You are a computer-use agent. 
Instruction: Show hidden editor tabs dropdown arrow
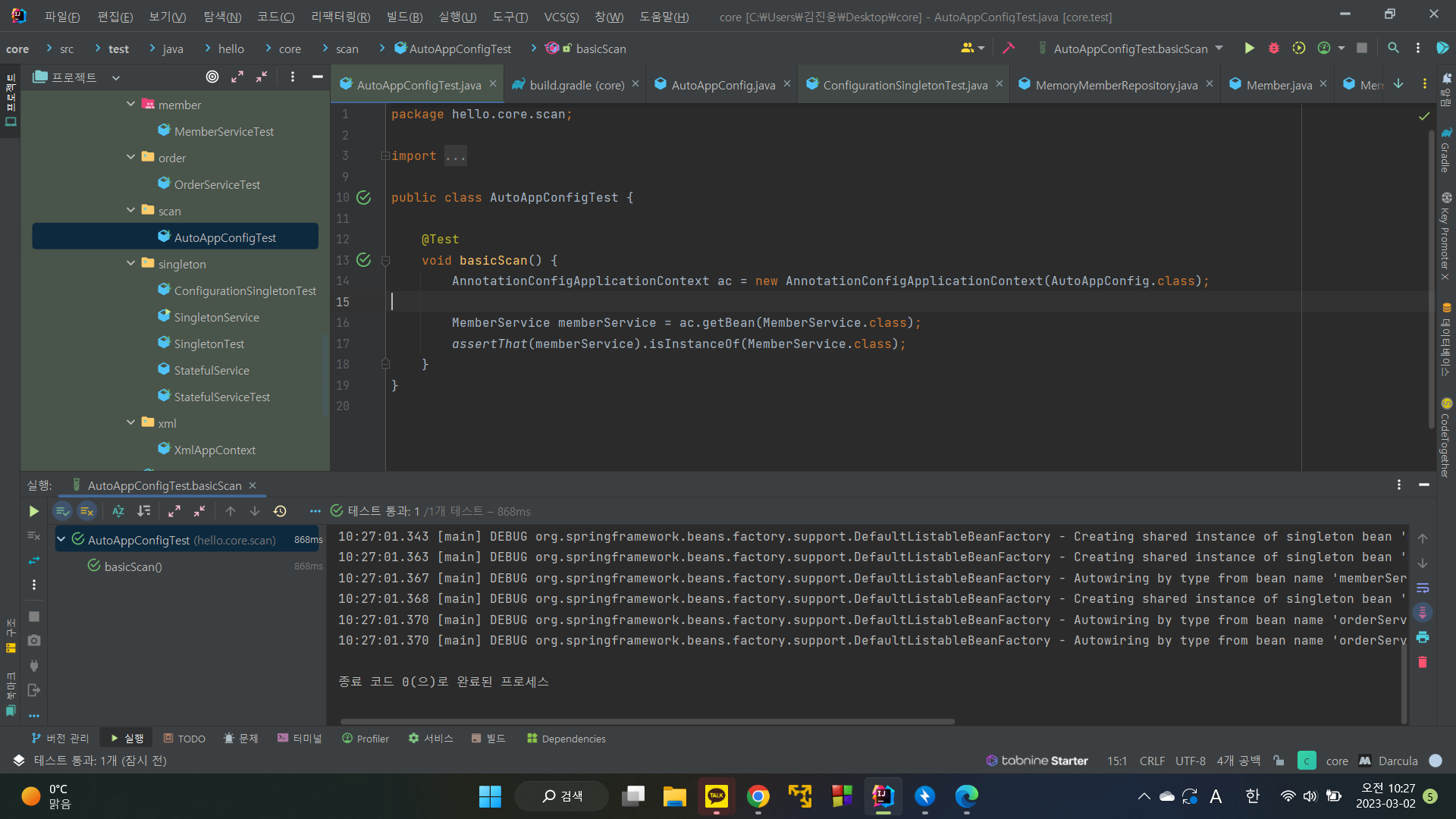1398,84
